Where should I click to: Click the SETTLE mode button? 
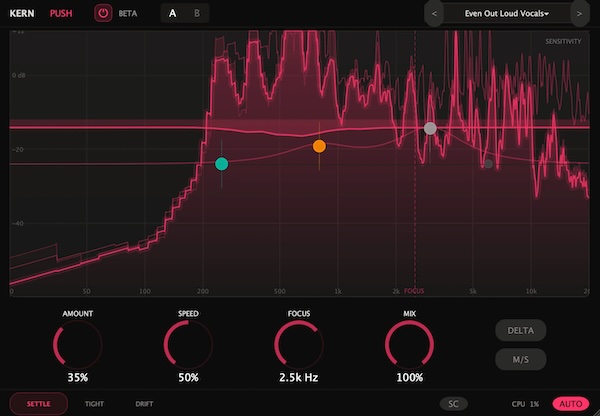38,404
